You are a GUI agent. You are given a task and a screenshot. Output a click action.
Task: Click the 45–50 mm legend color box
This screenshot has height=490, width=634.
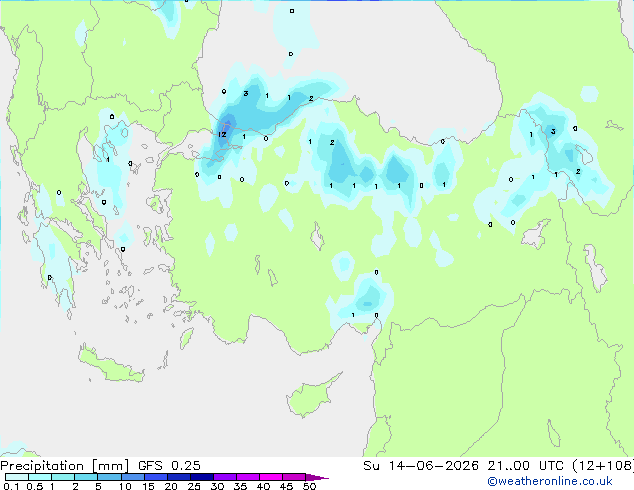click(294, 477)
